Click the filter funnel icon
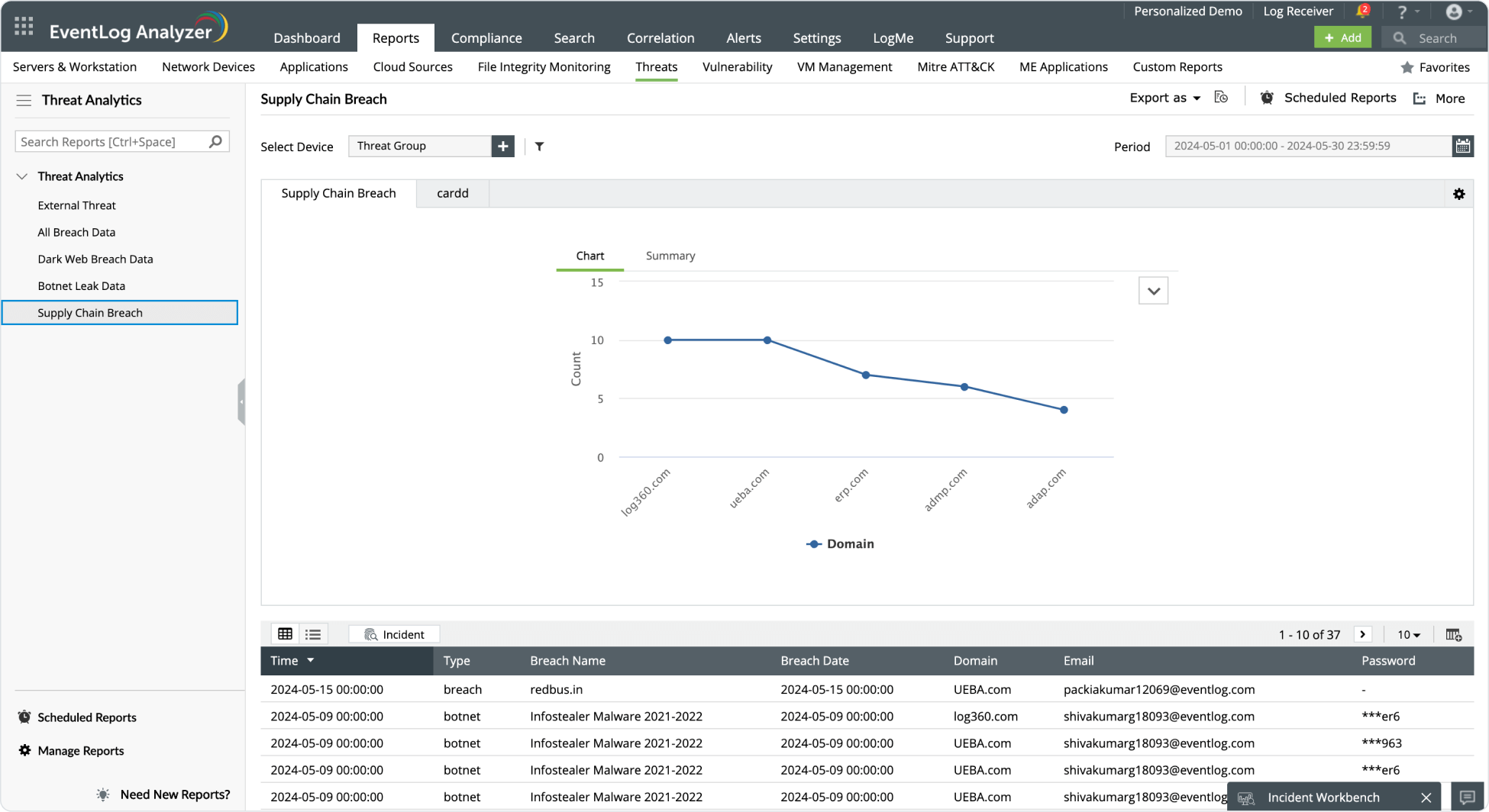Image resolution: width=1489 pixels, height=812 pixels. click(x=539, y=147)
